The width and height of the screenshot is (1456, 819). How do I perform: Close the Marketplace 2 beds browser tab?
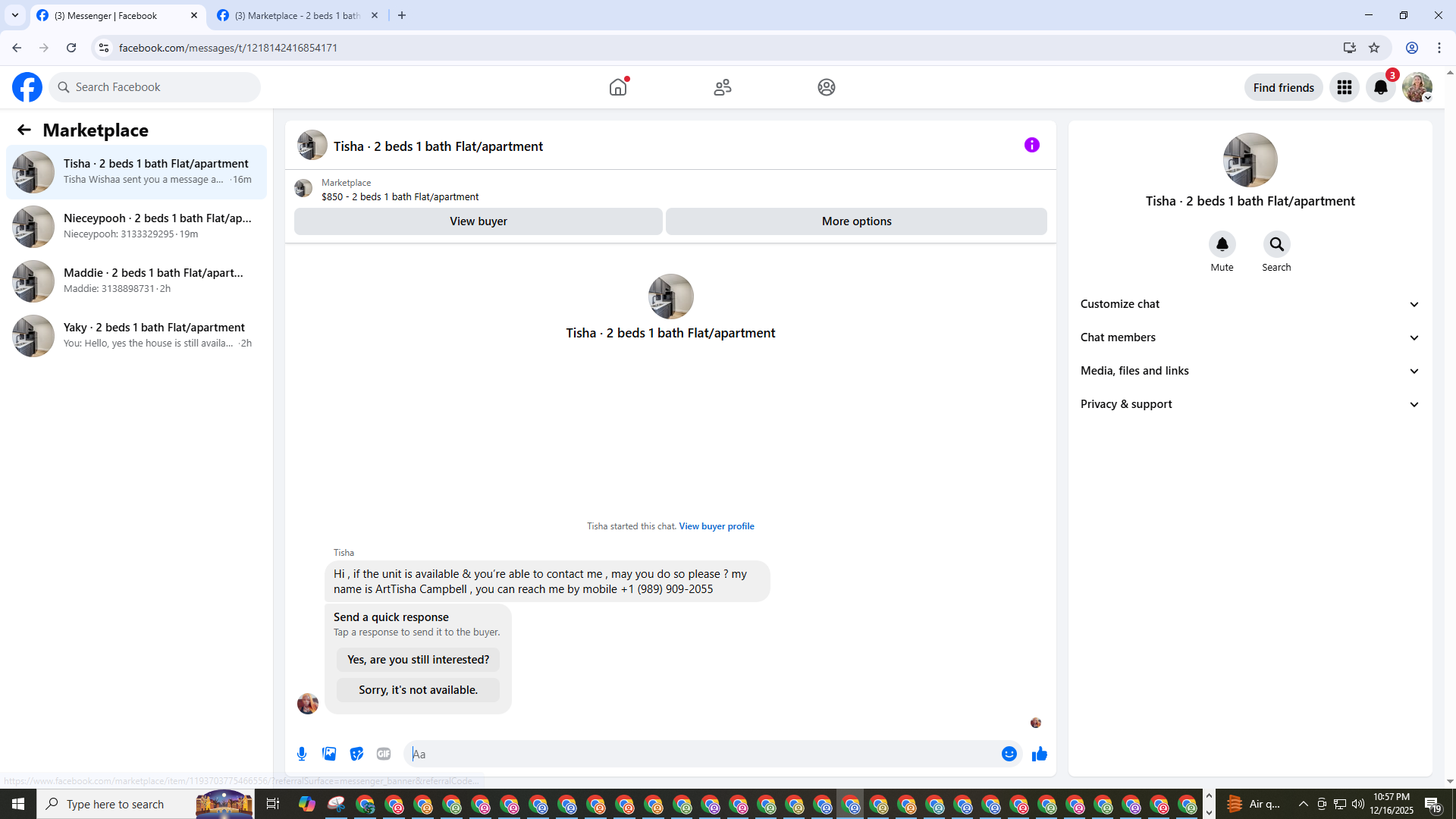coord(375,15)
